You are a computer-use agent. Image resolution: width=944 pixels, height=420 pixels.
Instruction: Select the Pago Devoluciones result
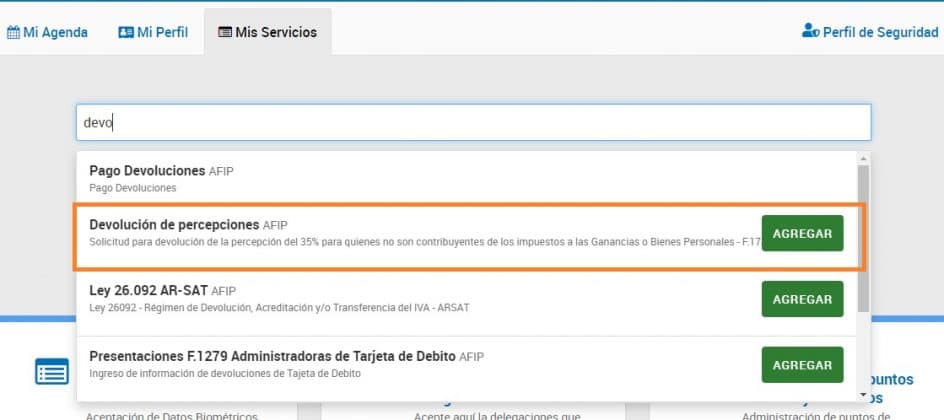(x=467, y=179)
